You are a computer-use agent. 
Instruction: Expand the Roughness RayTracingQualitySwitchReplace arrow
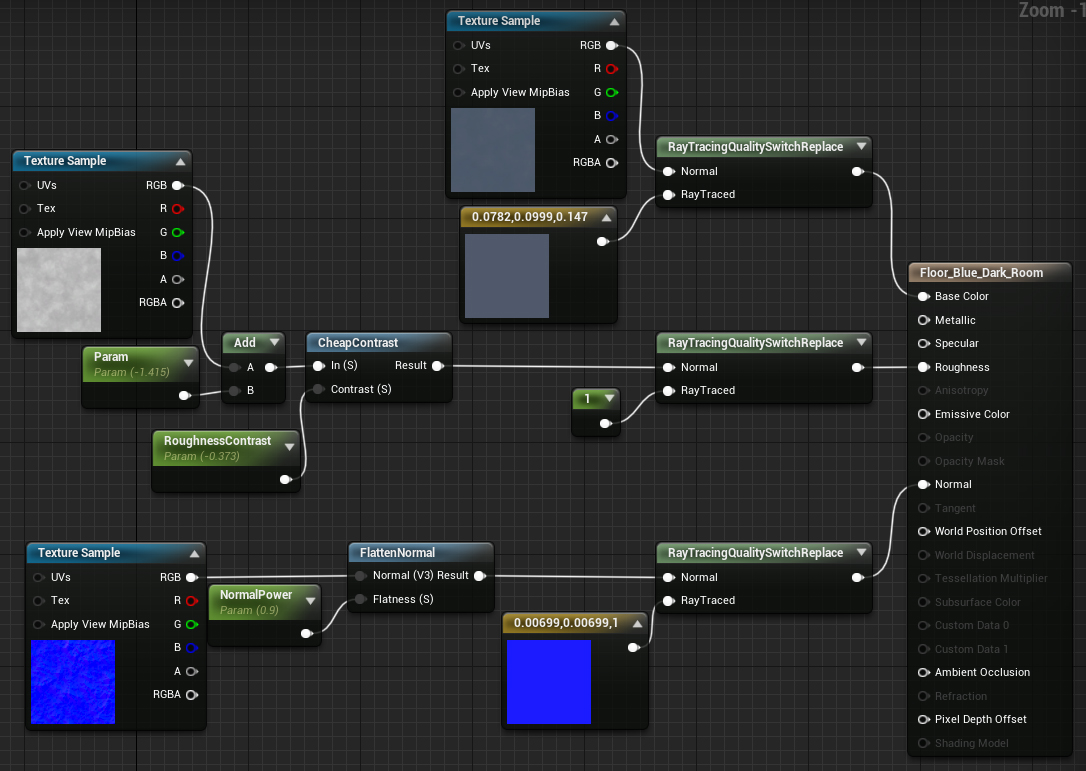(862, 342)
